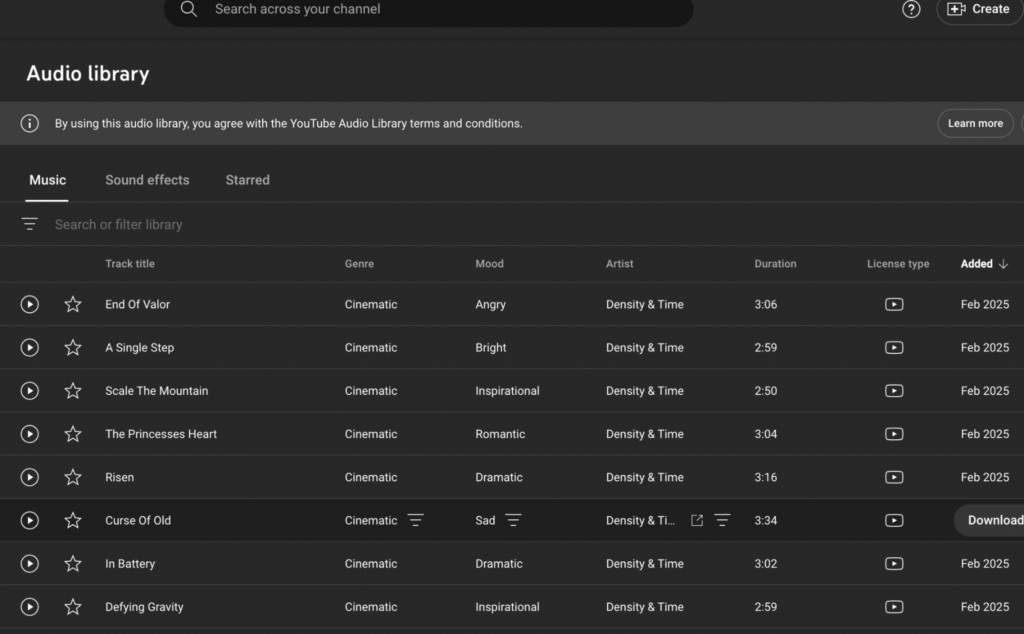The image size is (1024, 634).
Task: Star the Risen track
Action: tap(72, 477)
